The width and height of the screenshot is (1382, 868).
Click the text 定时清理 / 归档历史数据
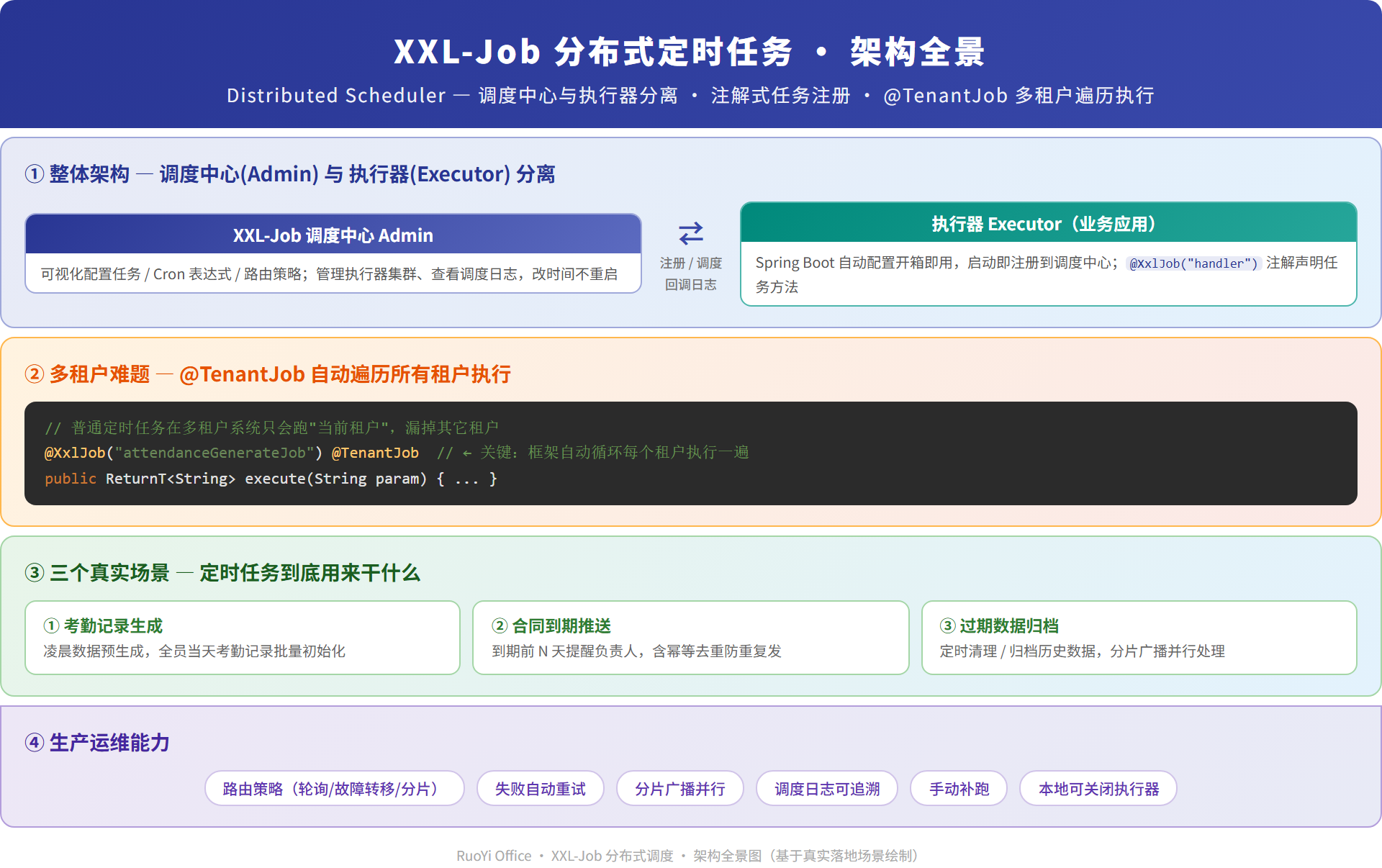(1082, 651)
